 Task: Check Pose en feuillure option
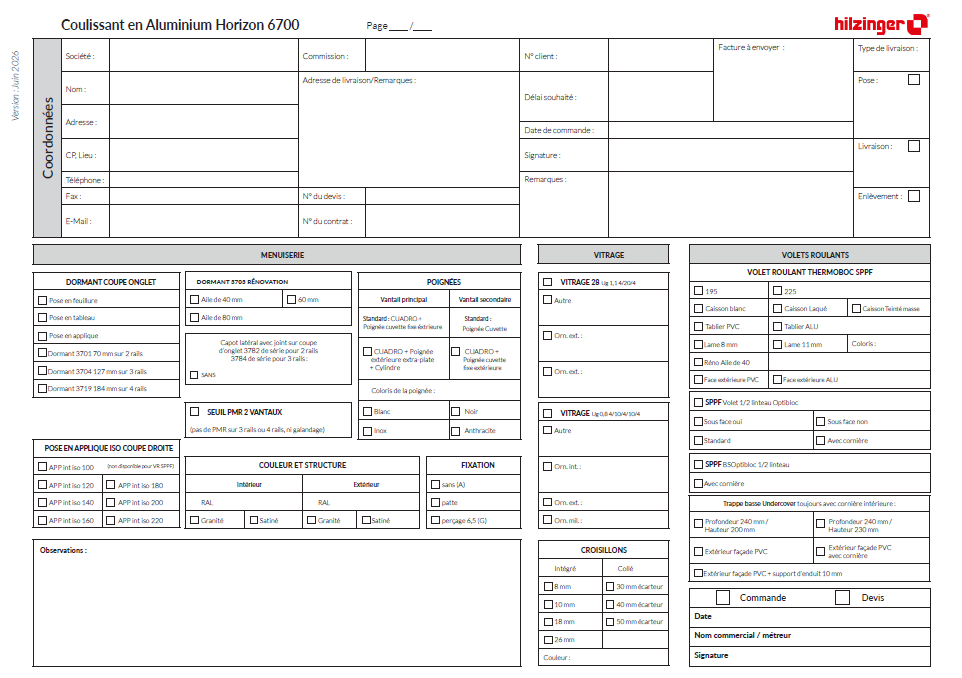click(42, 301)
